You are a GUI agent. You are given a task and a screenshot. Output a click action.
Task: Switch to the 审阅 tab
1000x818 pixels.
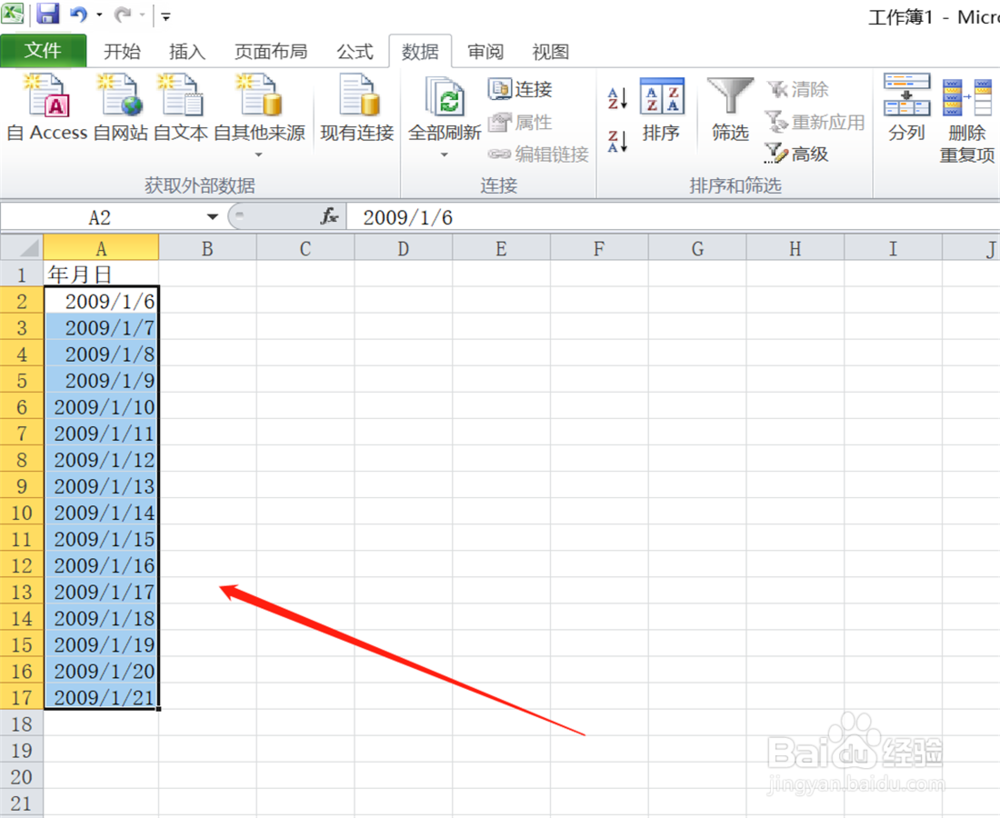coord(485,52)
